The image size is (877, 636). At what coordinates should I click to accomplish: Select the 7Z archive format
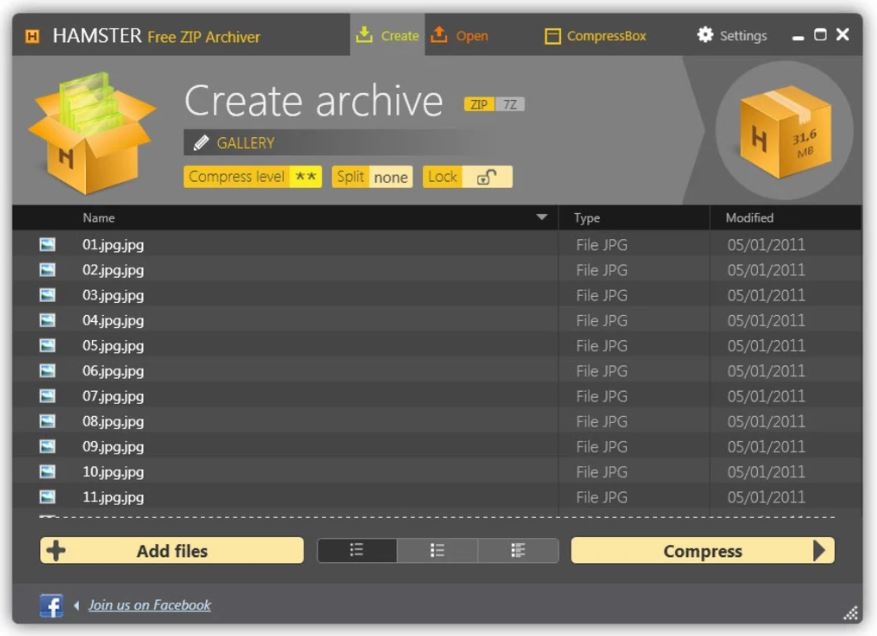(510, 105)
